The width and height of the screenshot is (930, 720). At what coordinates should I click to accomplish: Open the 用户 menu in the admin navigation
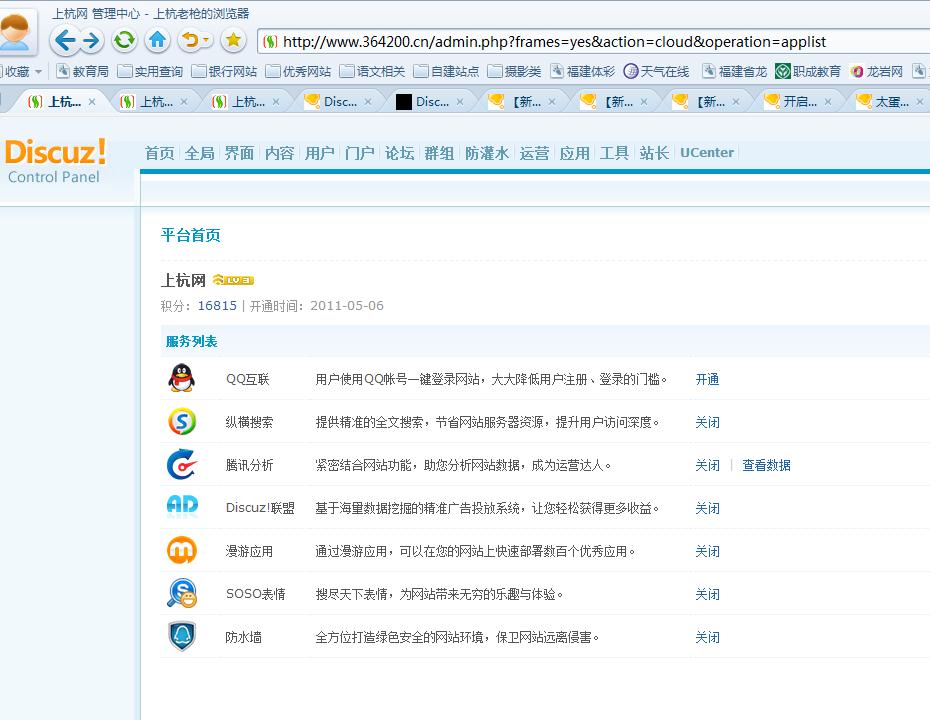pos(319,153)
